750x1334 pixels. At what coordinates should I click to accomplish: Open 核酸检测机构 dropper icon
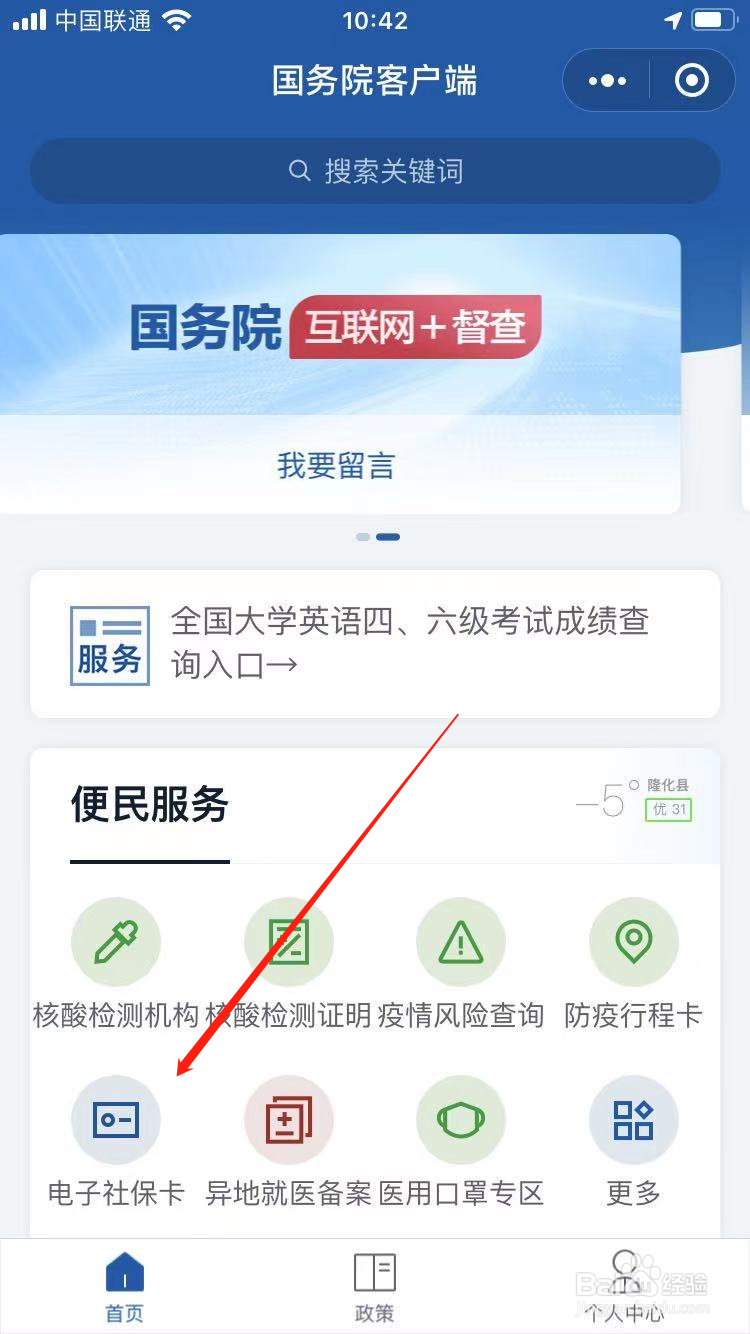coord(116,942)
